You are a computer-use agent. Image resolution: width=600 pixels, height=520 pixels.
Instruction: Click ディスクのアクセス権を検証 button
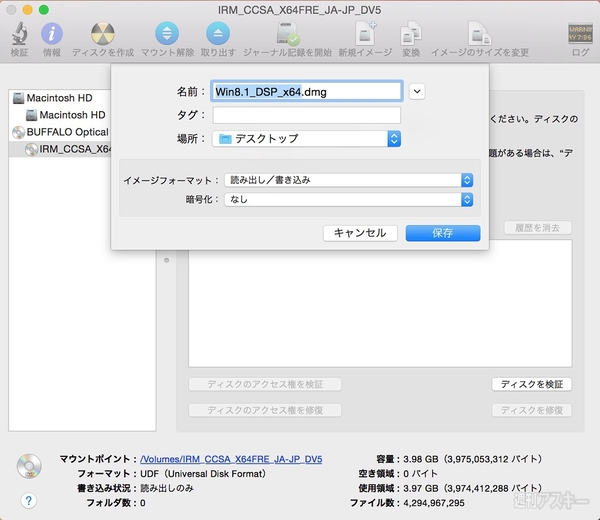[x=265, y=384]
